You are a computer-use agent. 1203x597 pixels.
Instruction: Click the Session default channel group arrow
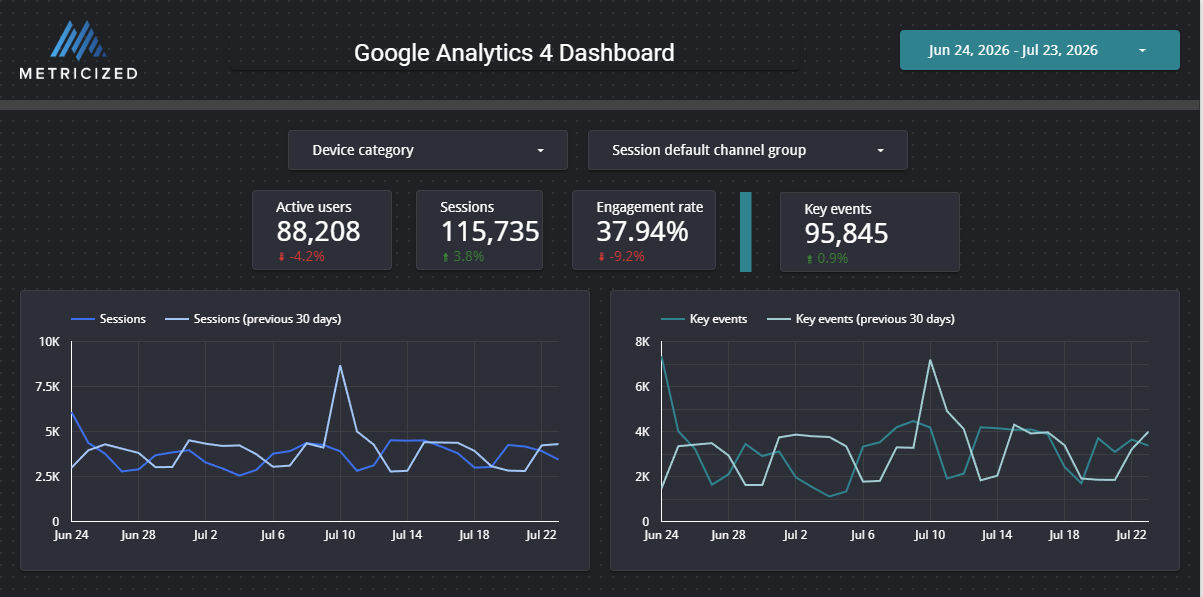tap(881, 151)
